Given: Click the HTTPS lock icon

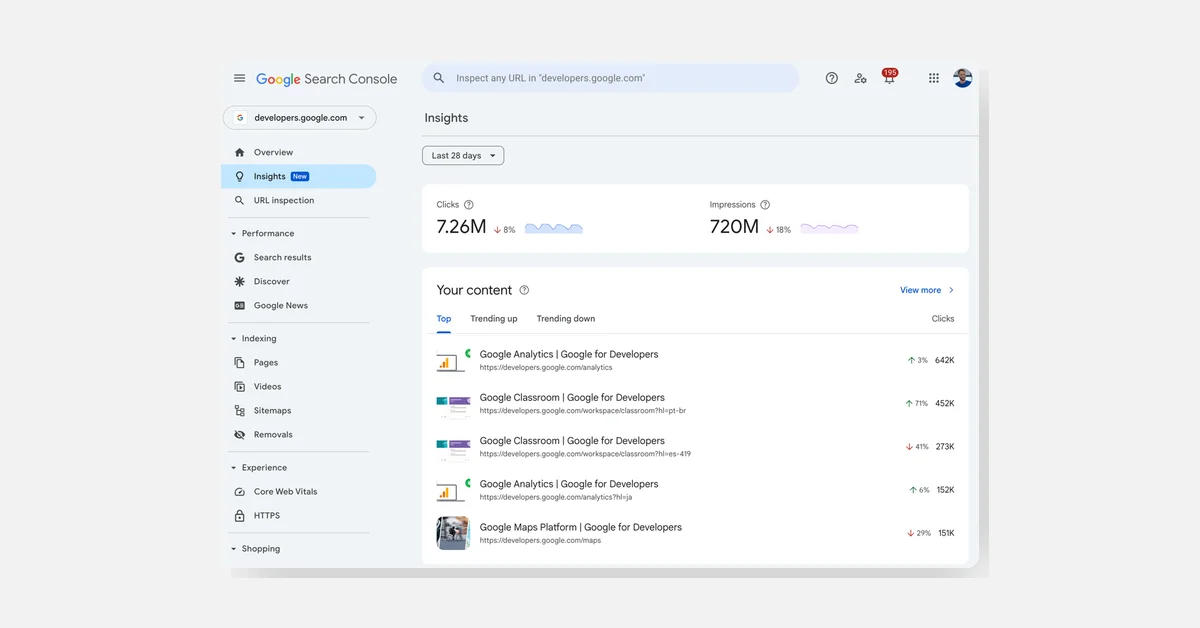Looking at the screenshot, I should (x=239, y=516).
